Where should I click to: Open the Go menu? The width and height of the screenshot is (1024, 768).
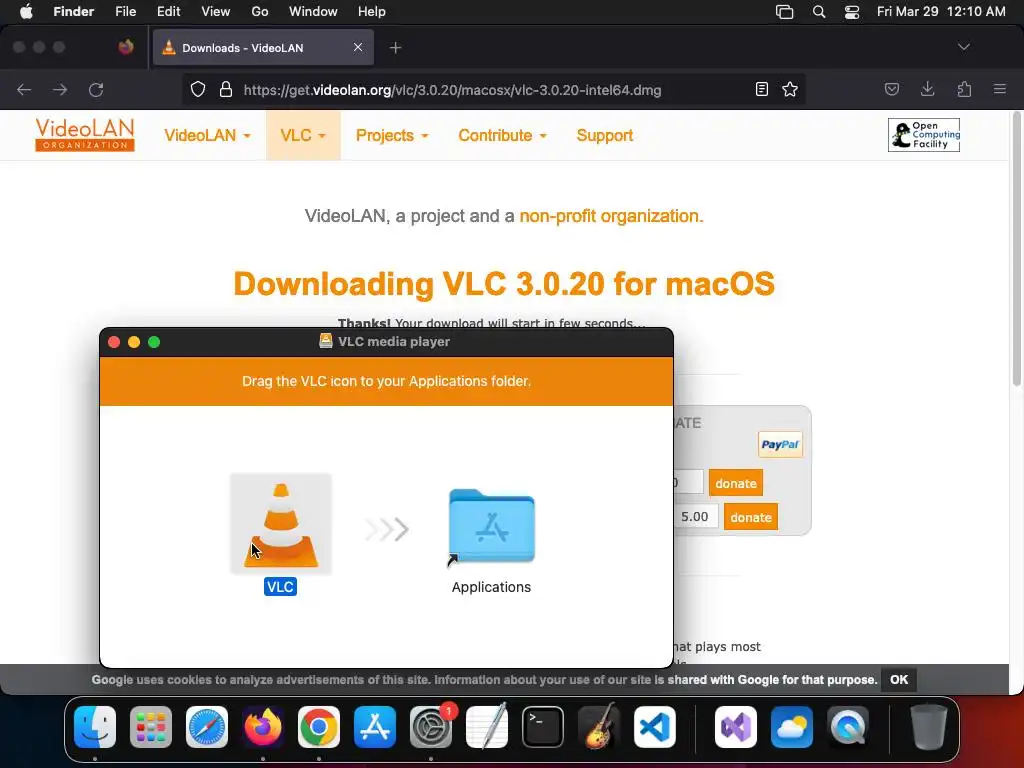coord(260,12)
